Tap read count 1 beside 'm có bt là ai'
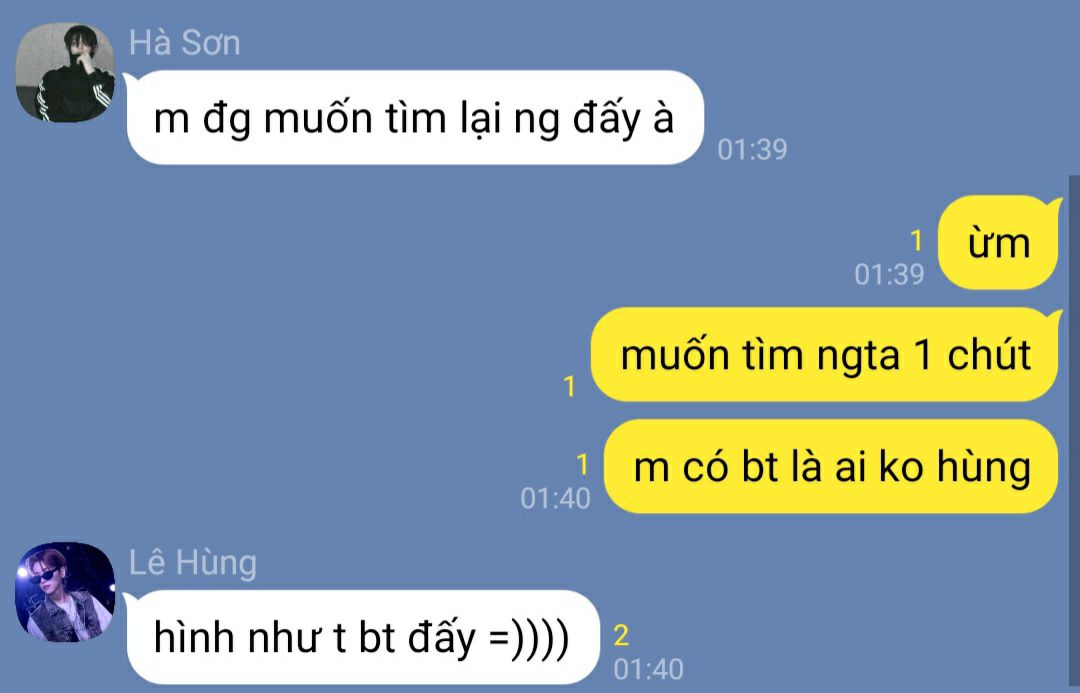The image size is (1080, 693). (582, 465)
